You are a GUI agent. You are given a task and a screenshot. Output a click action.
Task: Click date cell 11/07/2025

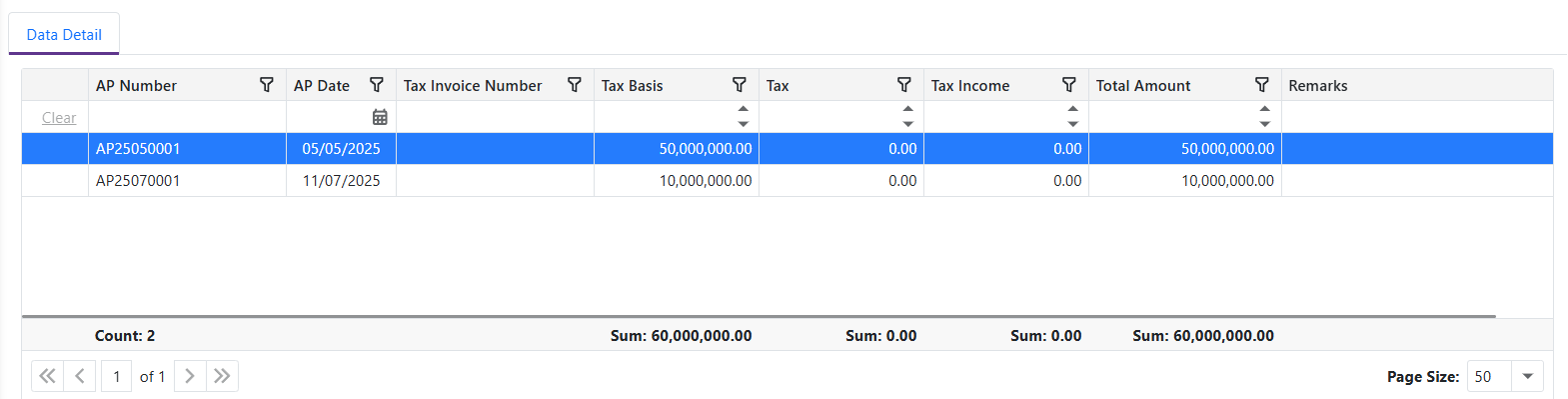pos(342,181)
